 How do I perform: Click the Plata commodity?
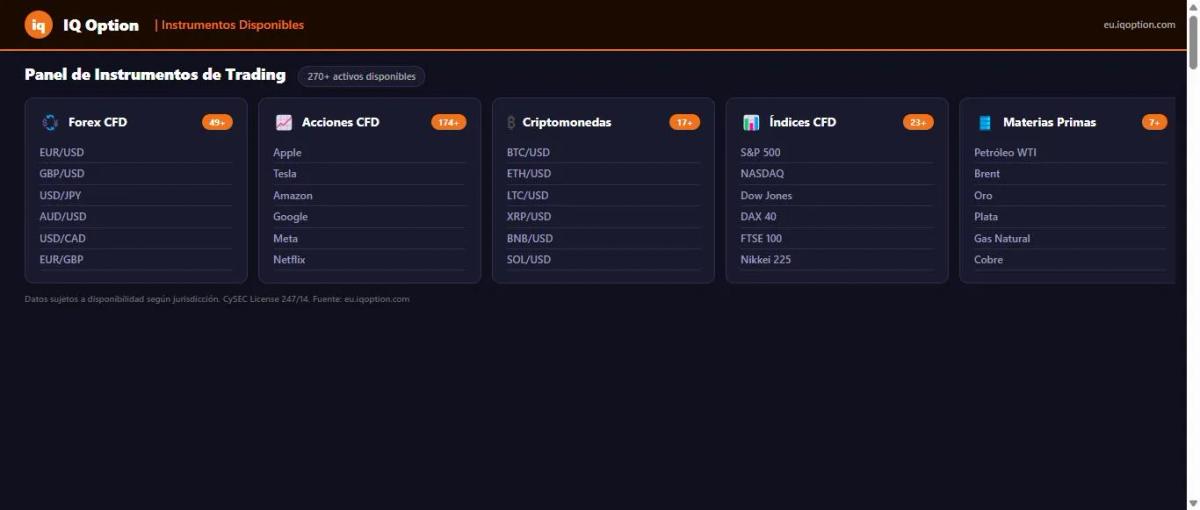(1071, 216)
